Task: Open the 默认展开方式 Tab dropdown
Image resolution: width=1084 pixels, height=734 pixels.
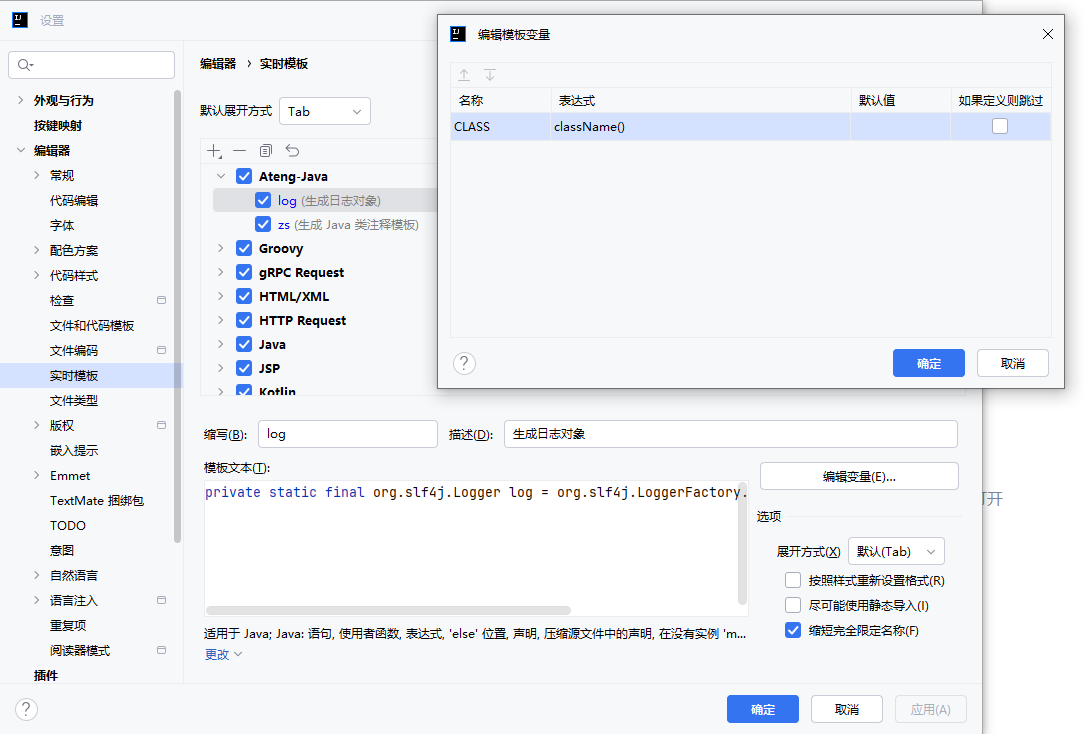Action: pos(325,111)
